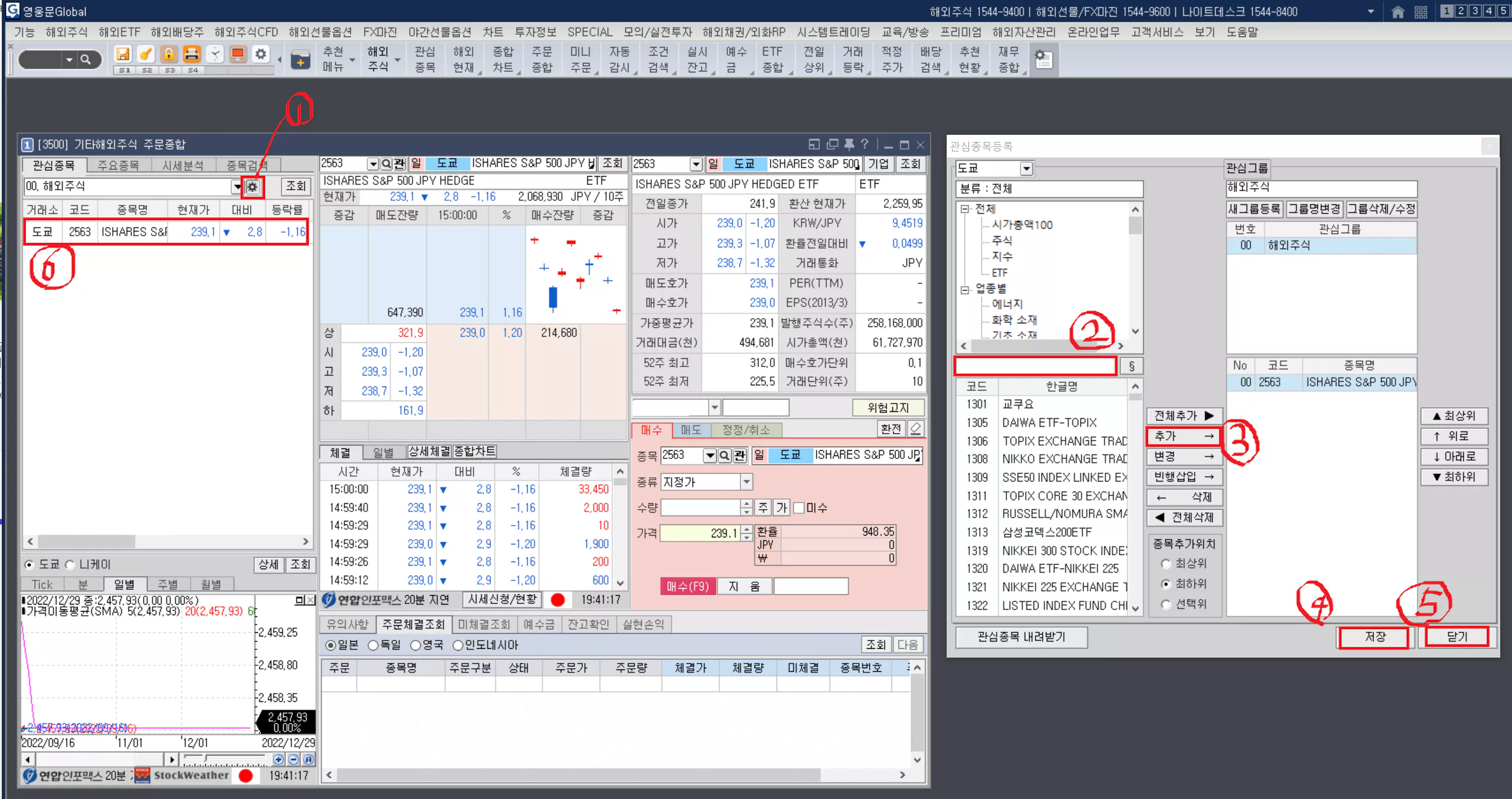The width and height of the screenshot is (1512, 799).
Task: Select the 도쿄 radio button above the chart
Action: point(28,564)
